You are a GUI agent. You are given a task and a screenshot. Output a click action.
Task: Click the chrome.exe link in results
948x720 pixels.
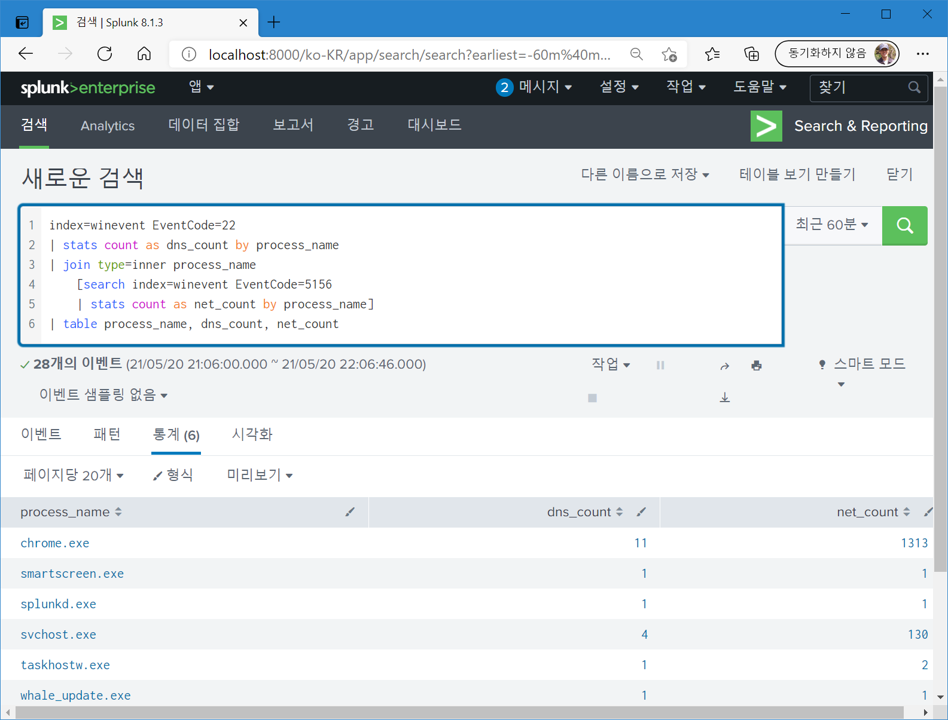click(55, 542)
